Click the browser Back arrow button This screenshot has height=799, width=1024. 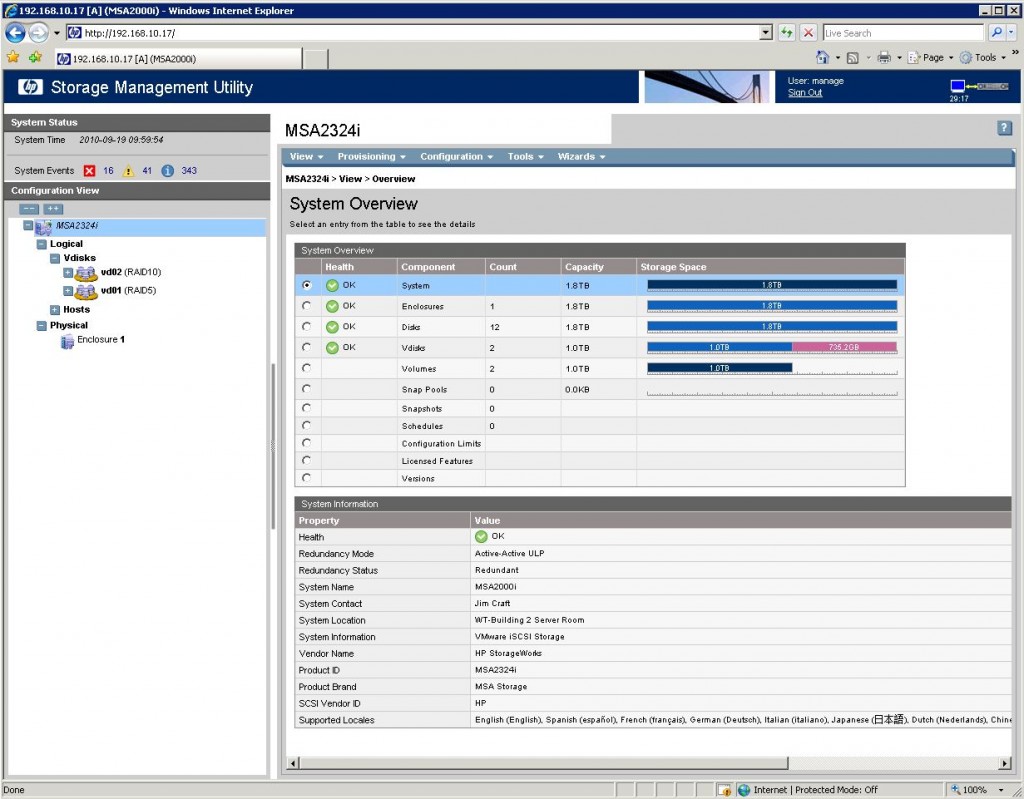15,33
